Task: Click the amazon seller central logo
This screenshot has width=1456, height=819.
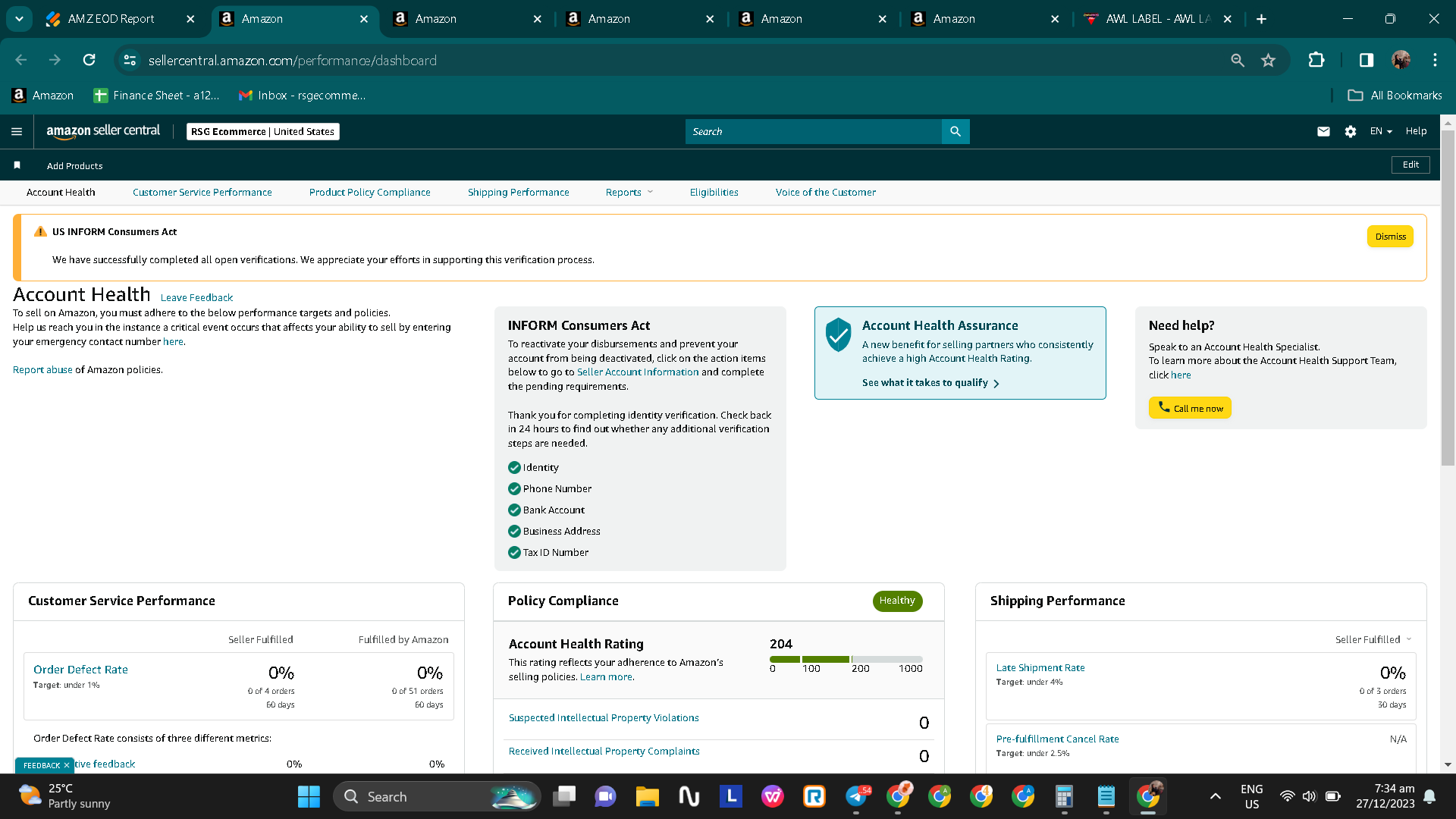Action: (x=103, y=131)
